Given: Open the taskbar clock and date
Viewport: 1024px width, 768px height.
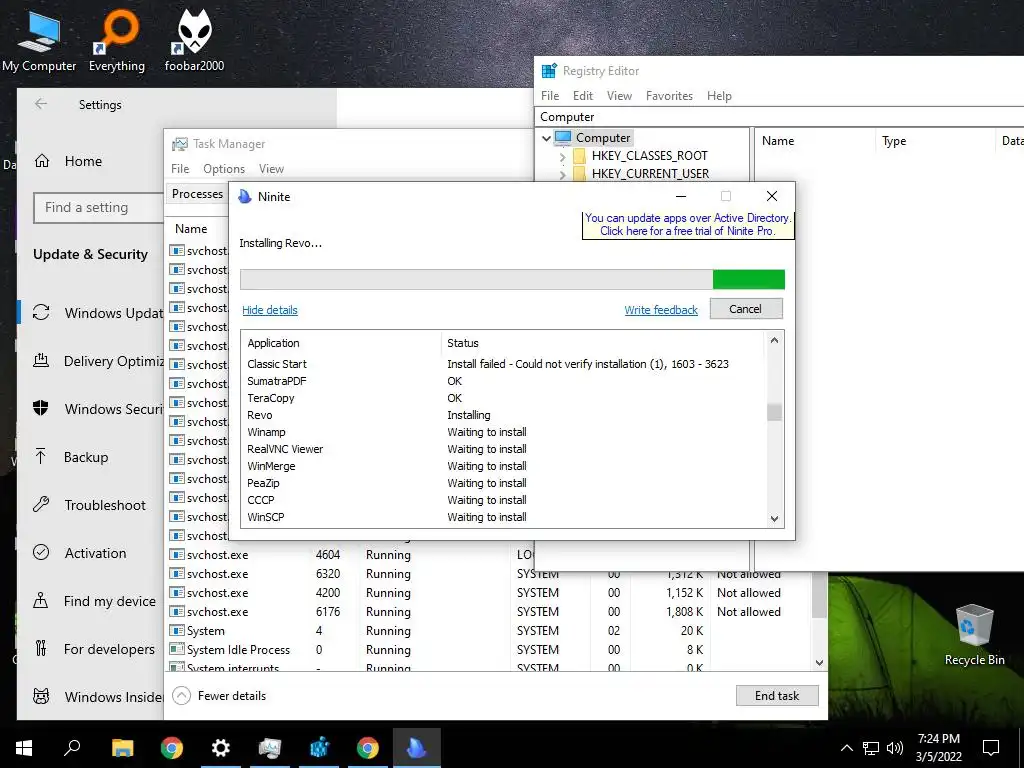Looking at the screenshot, I should [x=938, y=748].
